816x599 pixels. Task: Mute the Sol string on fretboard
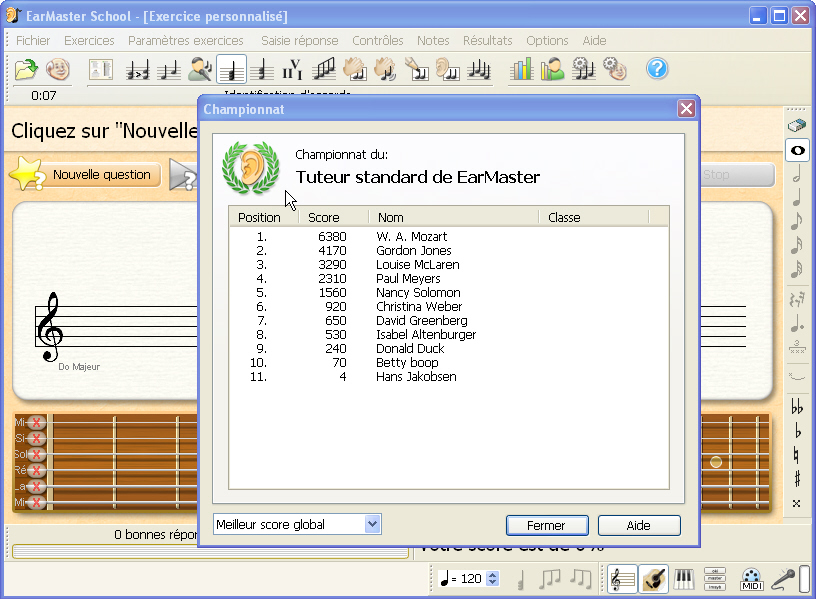36,454
